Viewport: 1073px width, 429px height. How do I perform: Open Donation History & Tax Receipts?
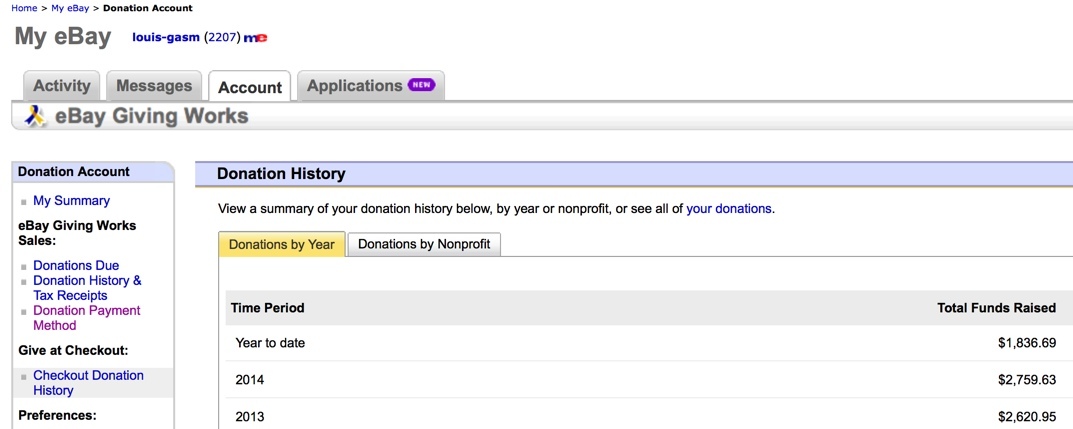pyautogui.click(x=87, y=288)
